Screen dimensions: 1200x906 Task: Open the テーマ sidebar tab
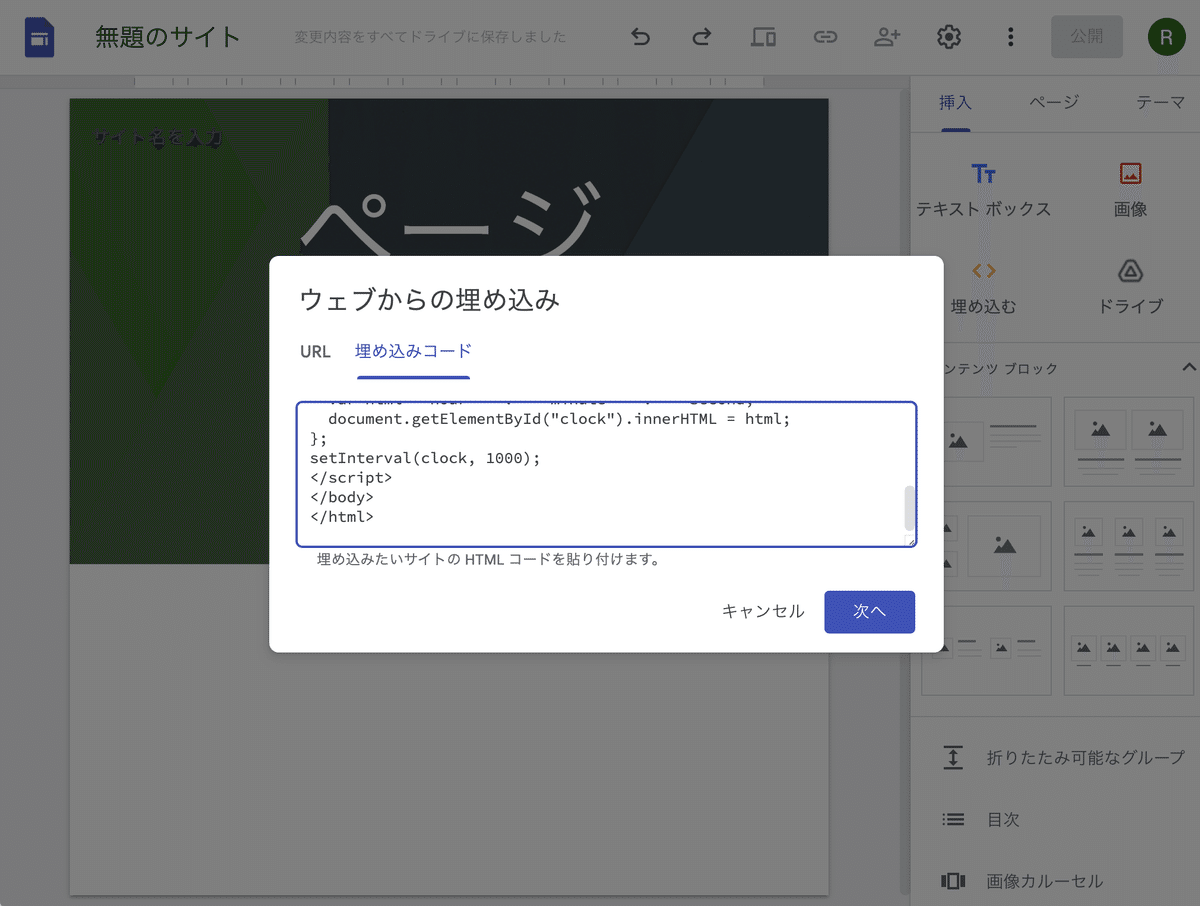pos(1160,102)
